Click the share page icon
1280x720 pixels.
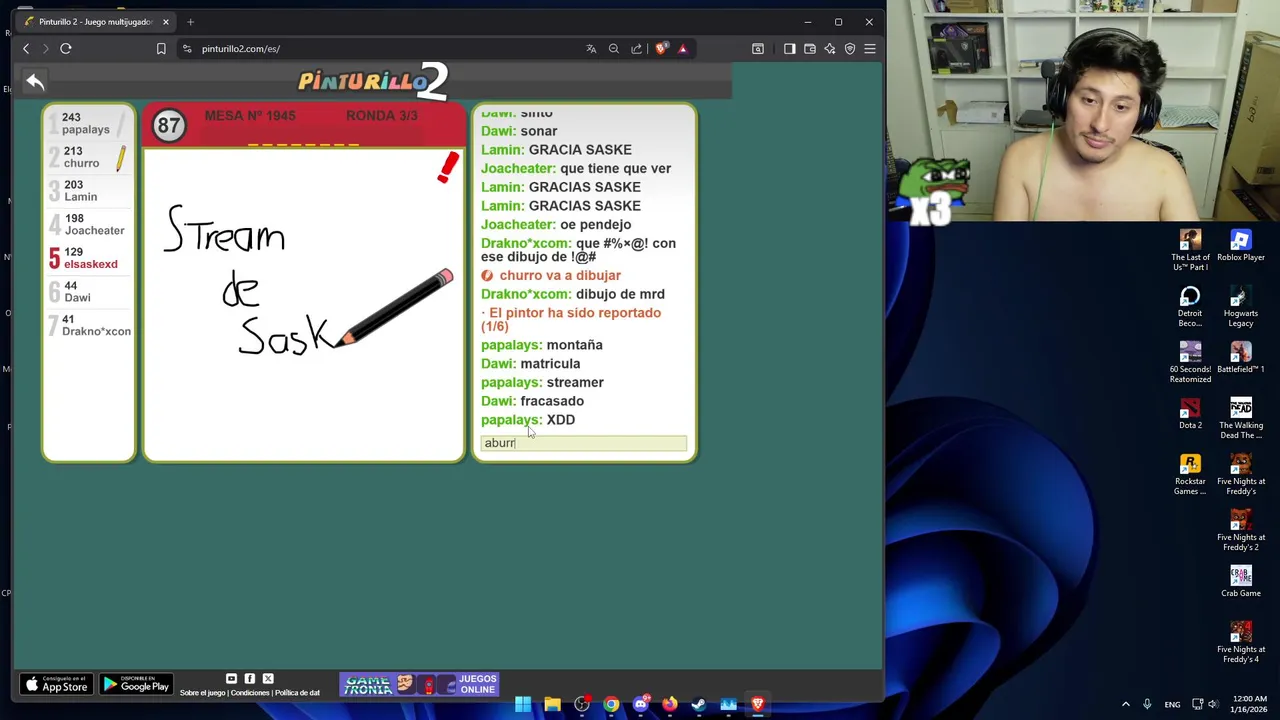[636, 48]
